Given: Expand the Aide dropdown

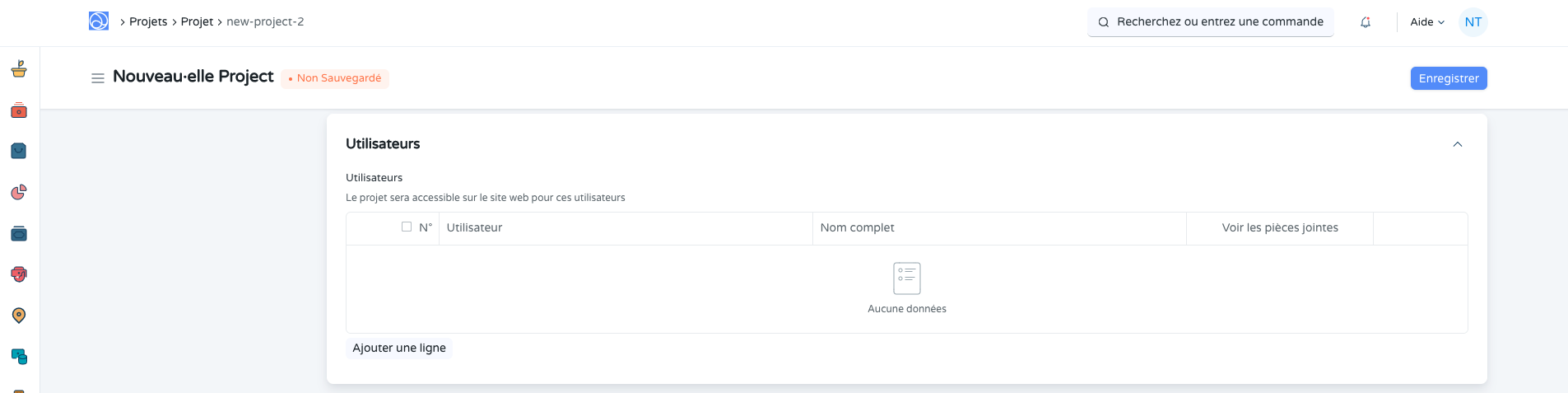Looking at the screenshot, I should (x=1426, y=22).
